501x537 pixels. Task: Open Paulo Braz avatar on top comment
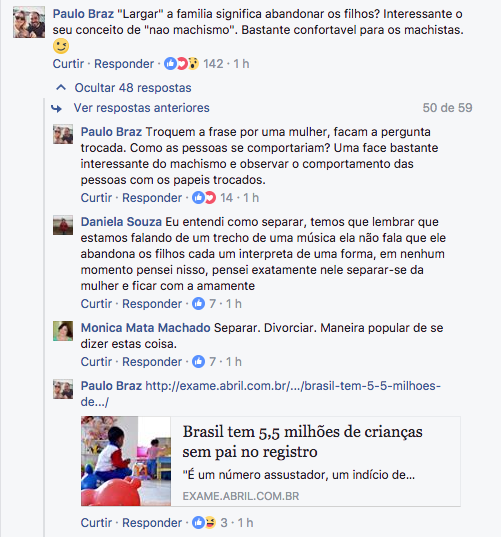click(x=29, y=22)
